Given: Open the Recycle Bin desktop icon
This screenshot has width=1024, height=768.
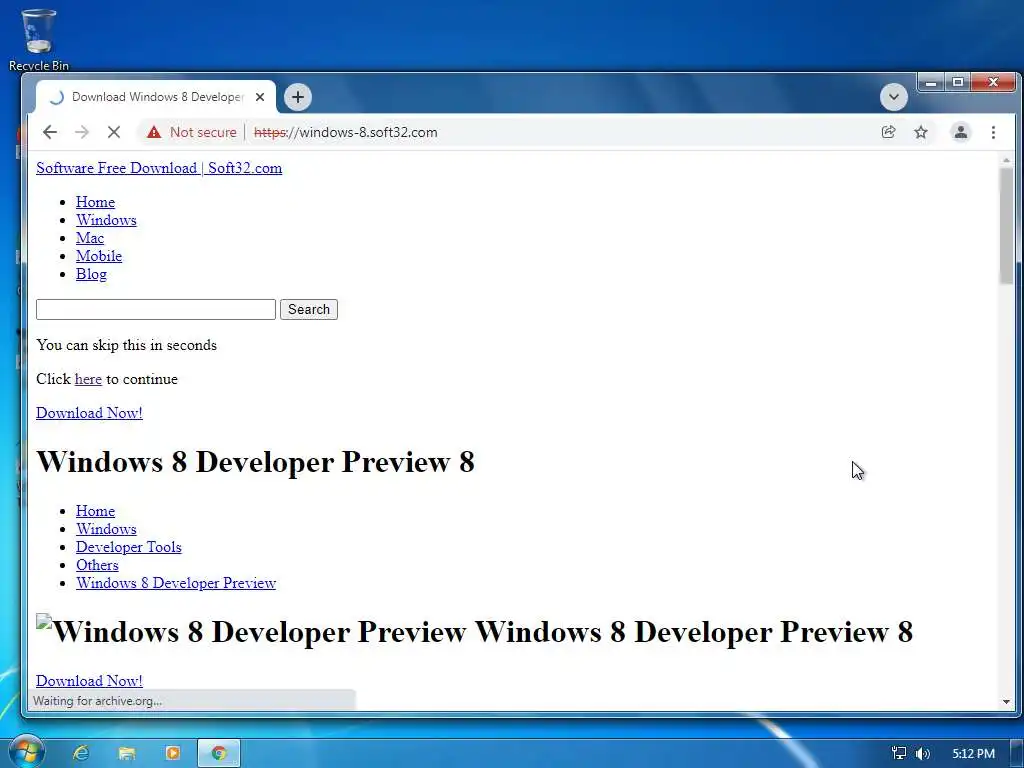Looking at the screenshot, I should (x=39, y=39).
